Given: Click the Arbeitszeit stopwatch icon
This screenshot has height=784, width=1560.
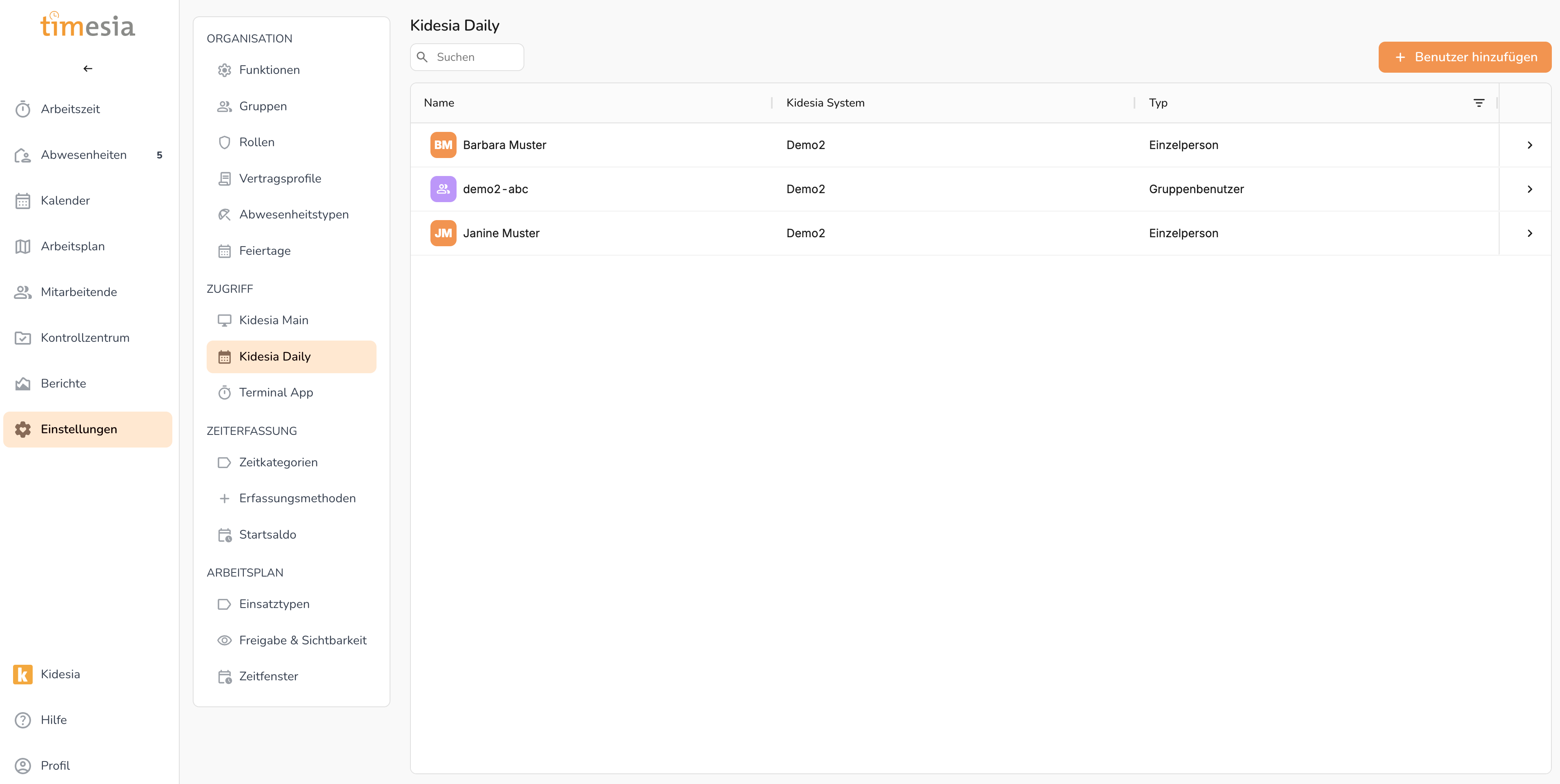Looking at the screenshot, I should click(23, 109).
